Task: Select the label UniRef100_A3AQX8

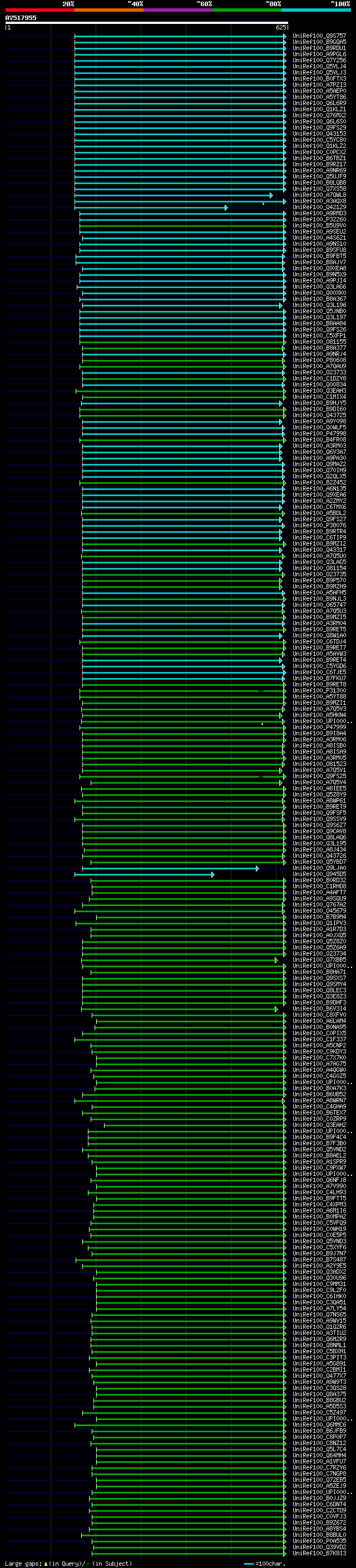Action: [319, 201]
